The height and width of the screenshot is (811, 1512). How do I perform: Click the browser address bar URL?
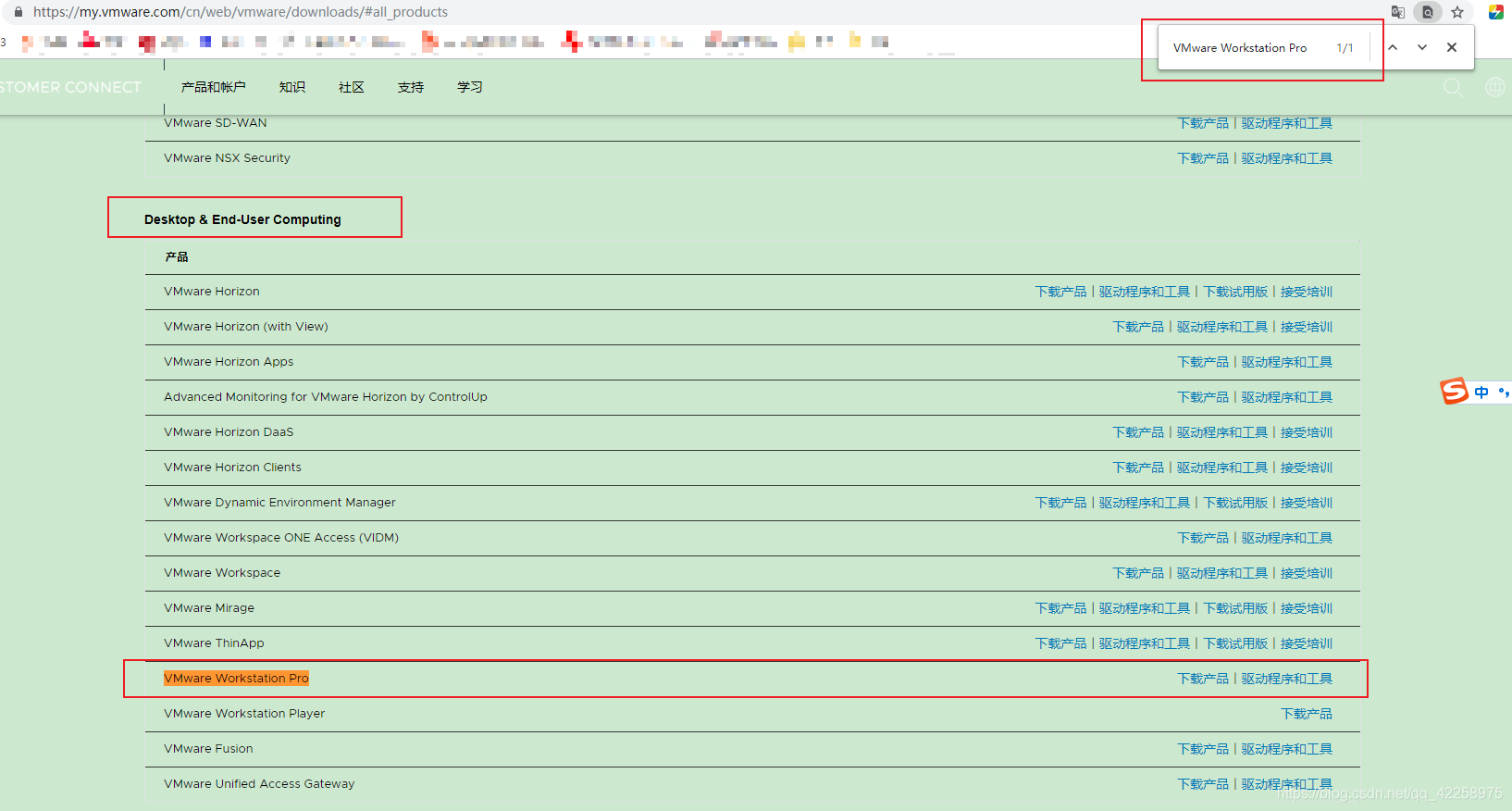coord(241,12)
